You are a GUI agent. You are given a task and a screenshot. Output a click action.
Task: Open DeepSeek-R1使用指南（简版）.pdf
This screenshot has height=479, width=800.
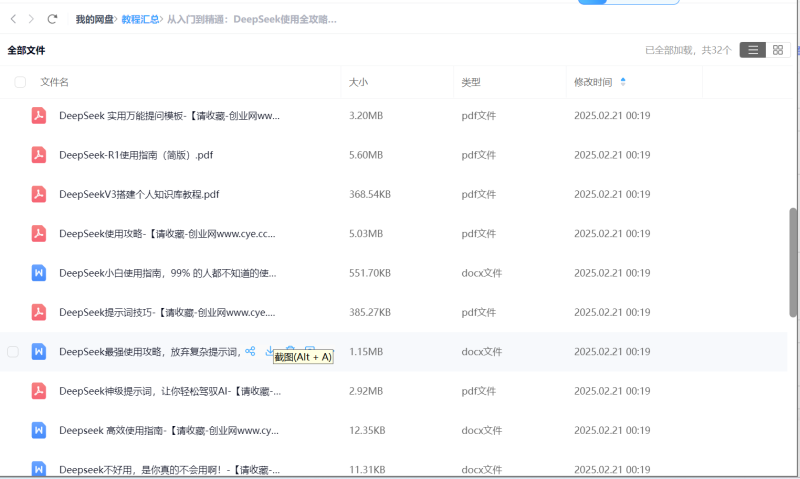(136, 155)
